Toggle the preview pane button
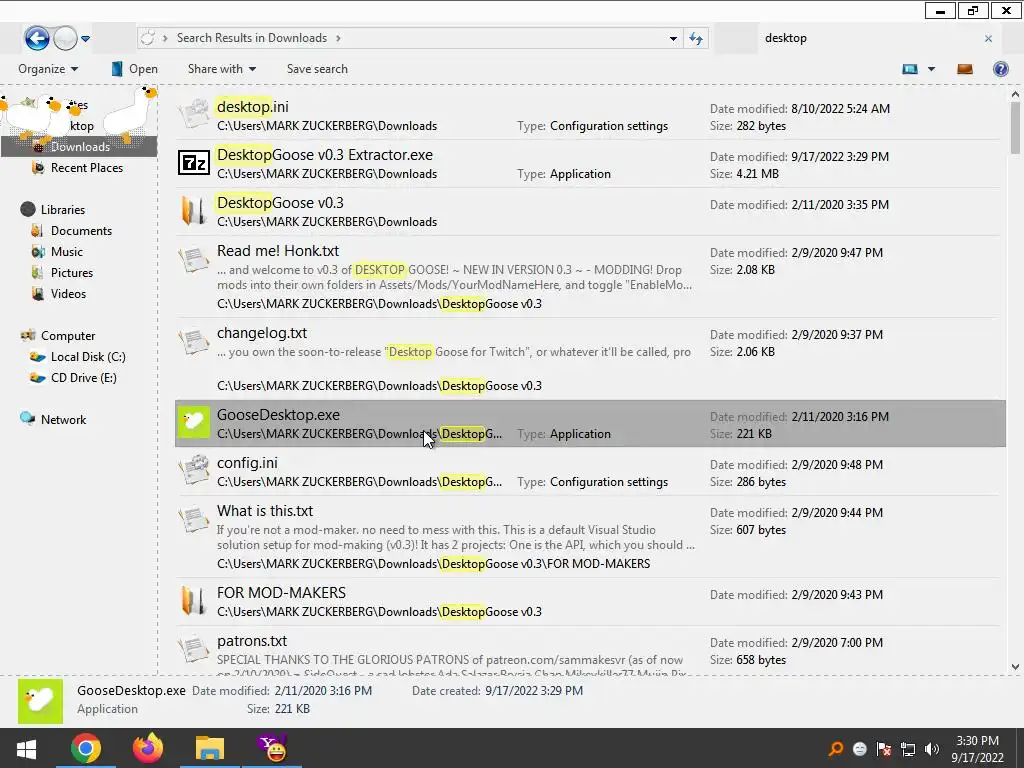1024x768 pixels. [x=965, y=69]
